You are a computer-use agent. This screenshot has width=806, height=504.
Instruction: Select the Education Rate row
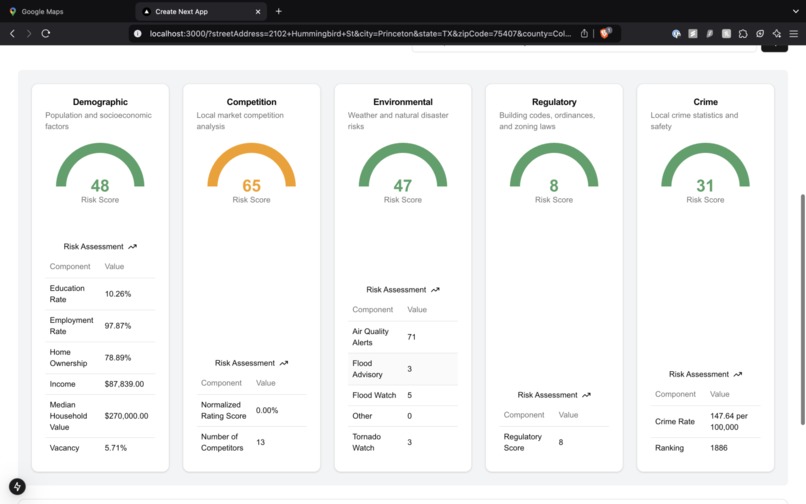tap(100, 294)
